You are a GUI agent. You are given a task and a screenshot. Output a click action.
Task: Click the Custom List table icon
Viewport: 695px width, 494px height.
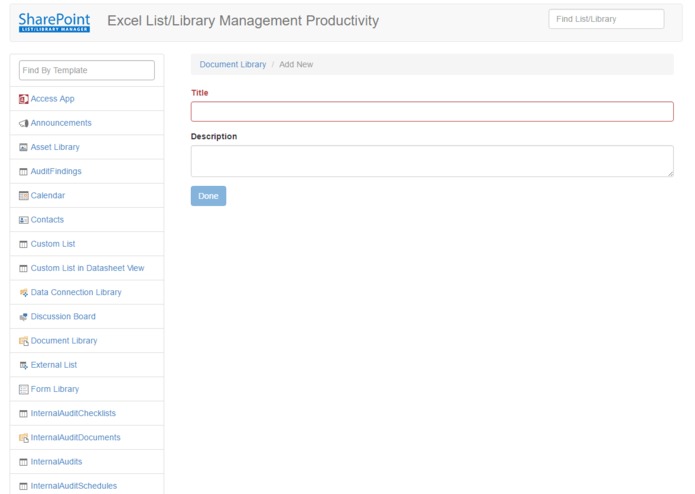pos(23,244)
